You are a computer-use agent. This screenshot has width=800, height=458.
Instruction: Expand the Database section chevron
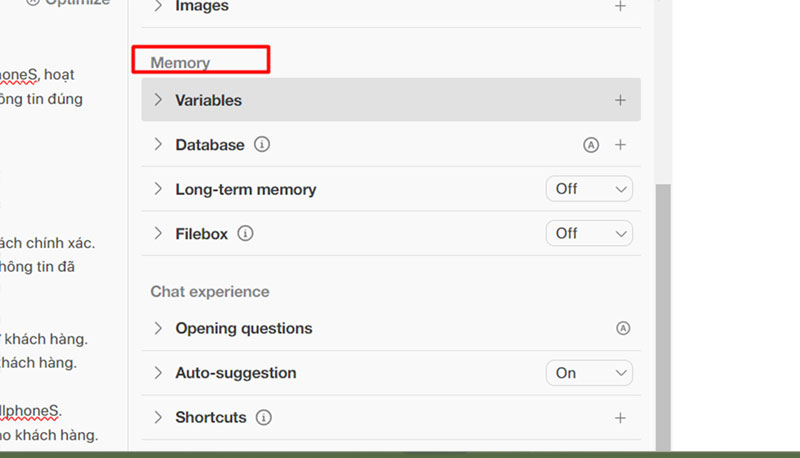point(158,145)
